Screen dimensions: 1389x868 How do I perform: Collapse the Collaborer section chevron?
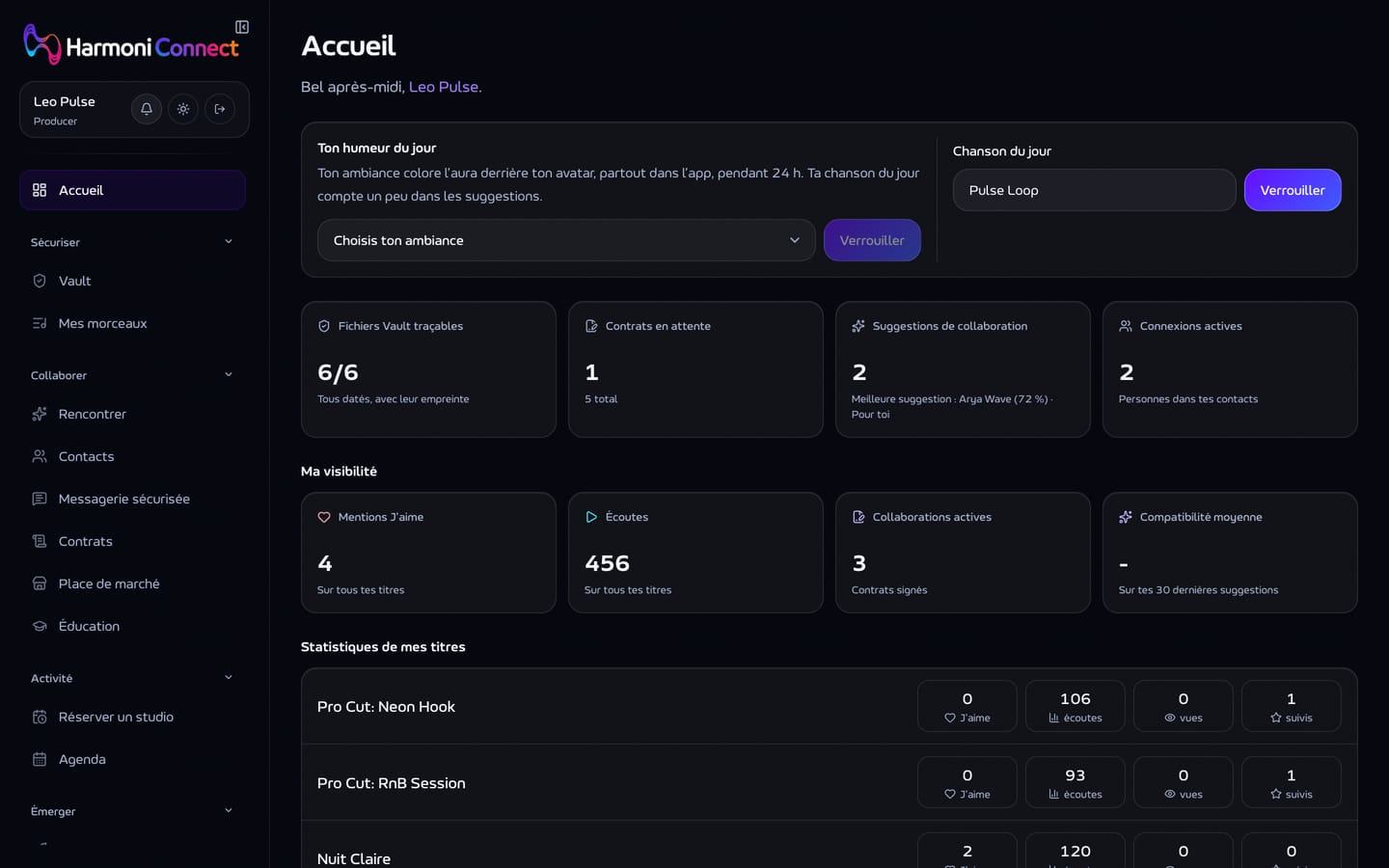tap(229, 375)
